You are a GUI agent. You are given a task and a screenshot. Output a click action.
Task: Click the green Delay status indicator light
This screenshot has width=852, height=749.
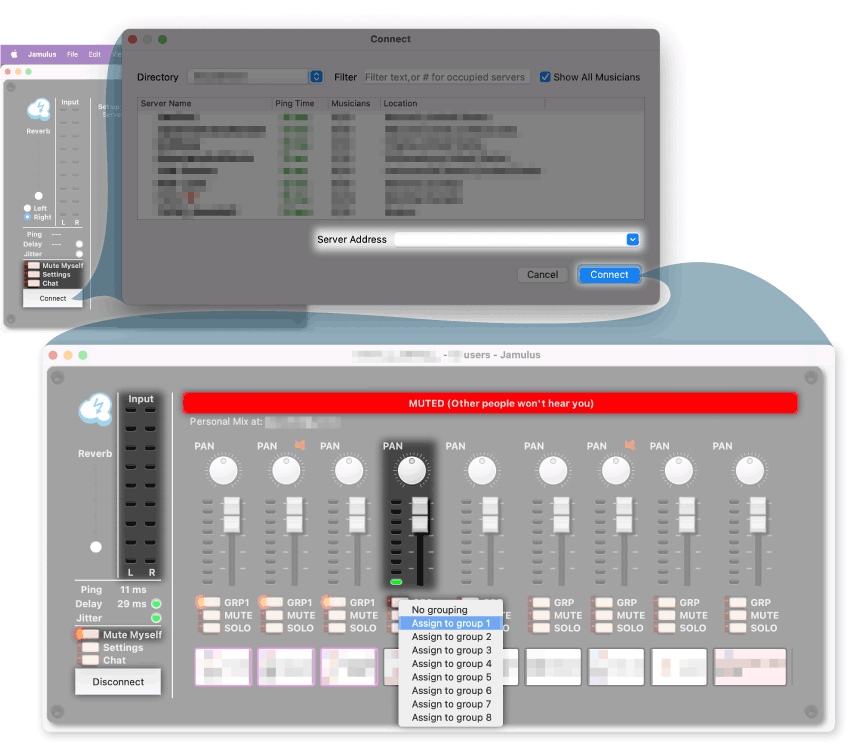156,604
